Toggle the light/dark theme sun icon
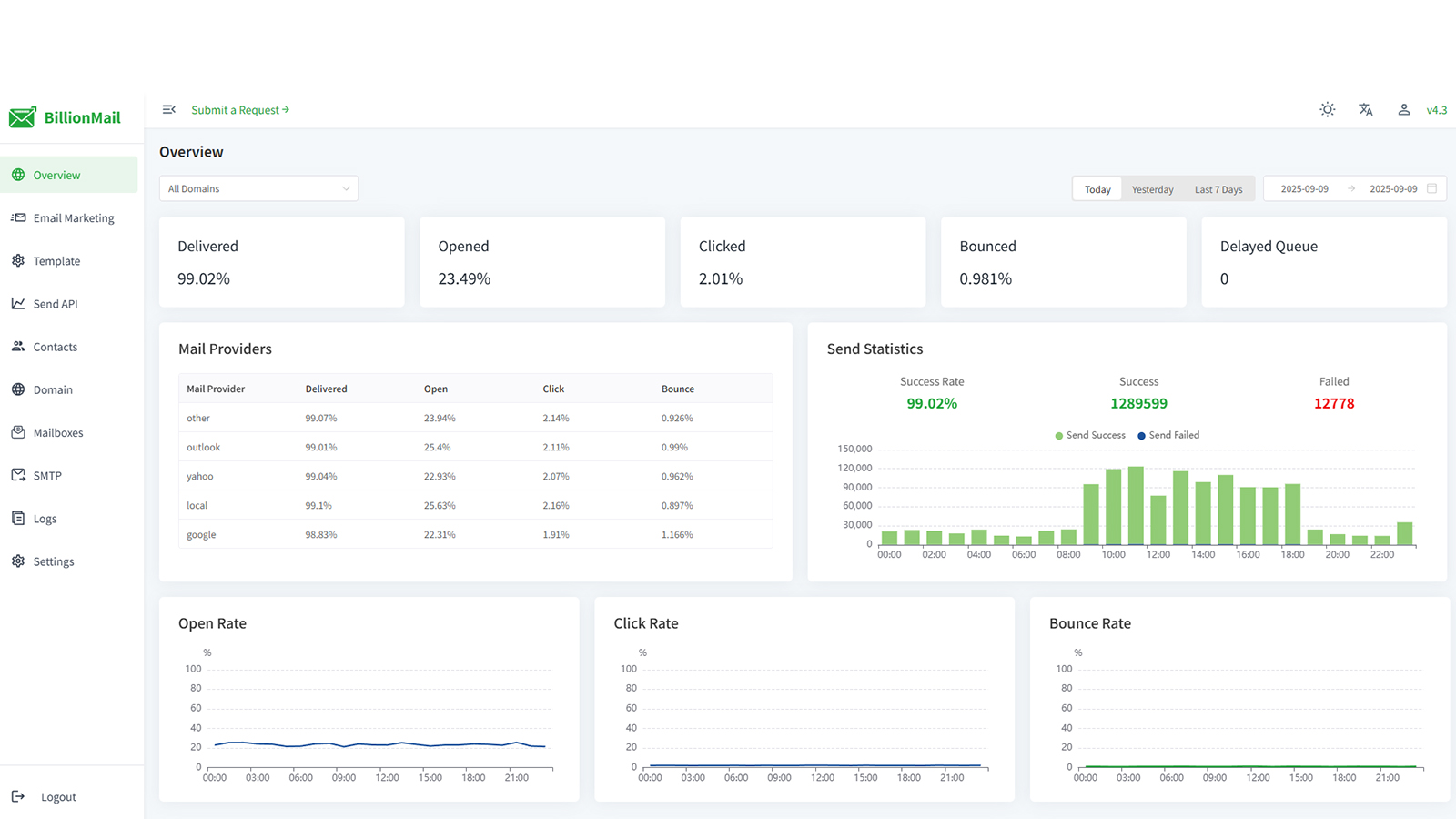The width and height of the screenshot is (1456, 819). pyautogui.click(x=1328, y=109)
